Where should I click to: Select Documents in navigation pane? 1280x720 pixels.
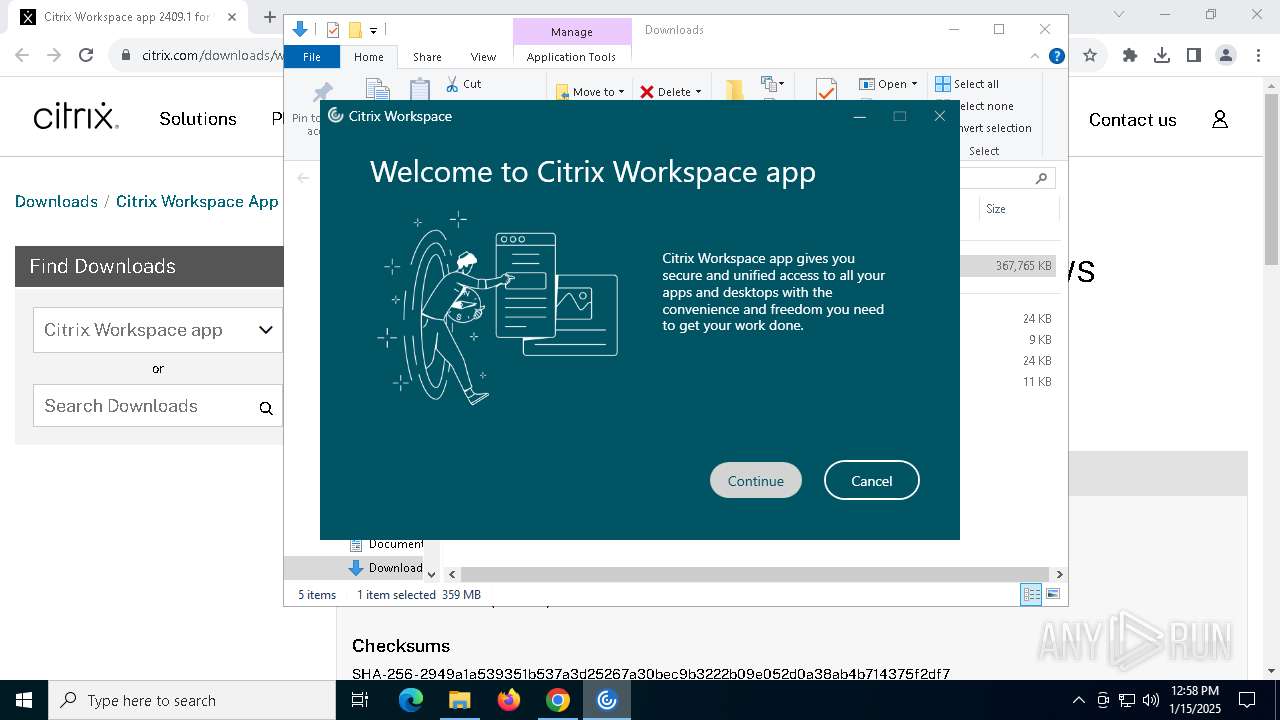click(x=385, y=544)
